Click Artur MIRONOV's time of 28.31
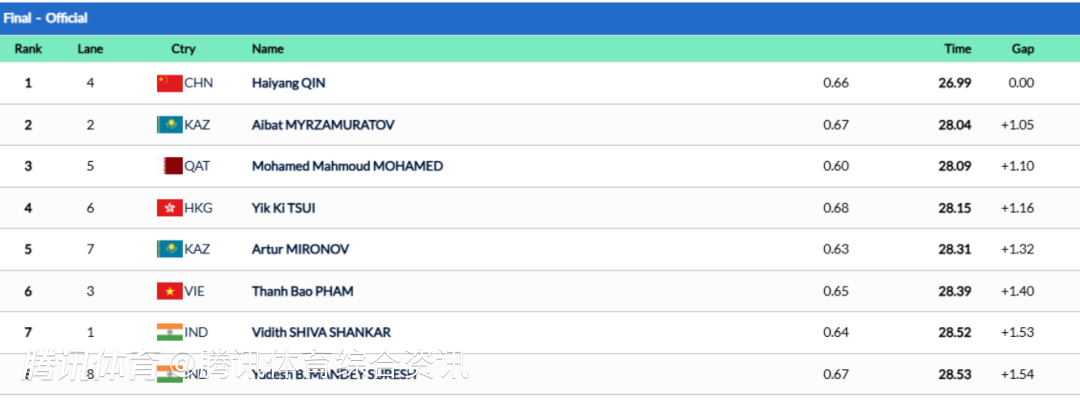This screenshot has width=1080, height=400. pyautogui.click(x=954, y=249)
